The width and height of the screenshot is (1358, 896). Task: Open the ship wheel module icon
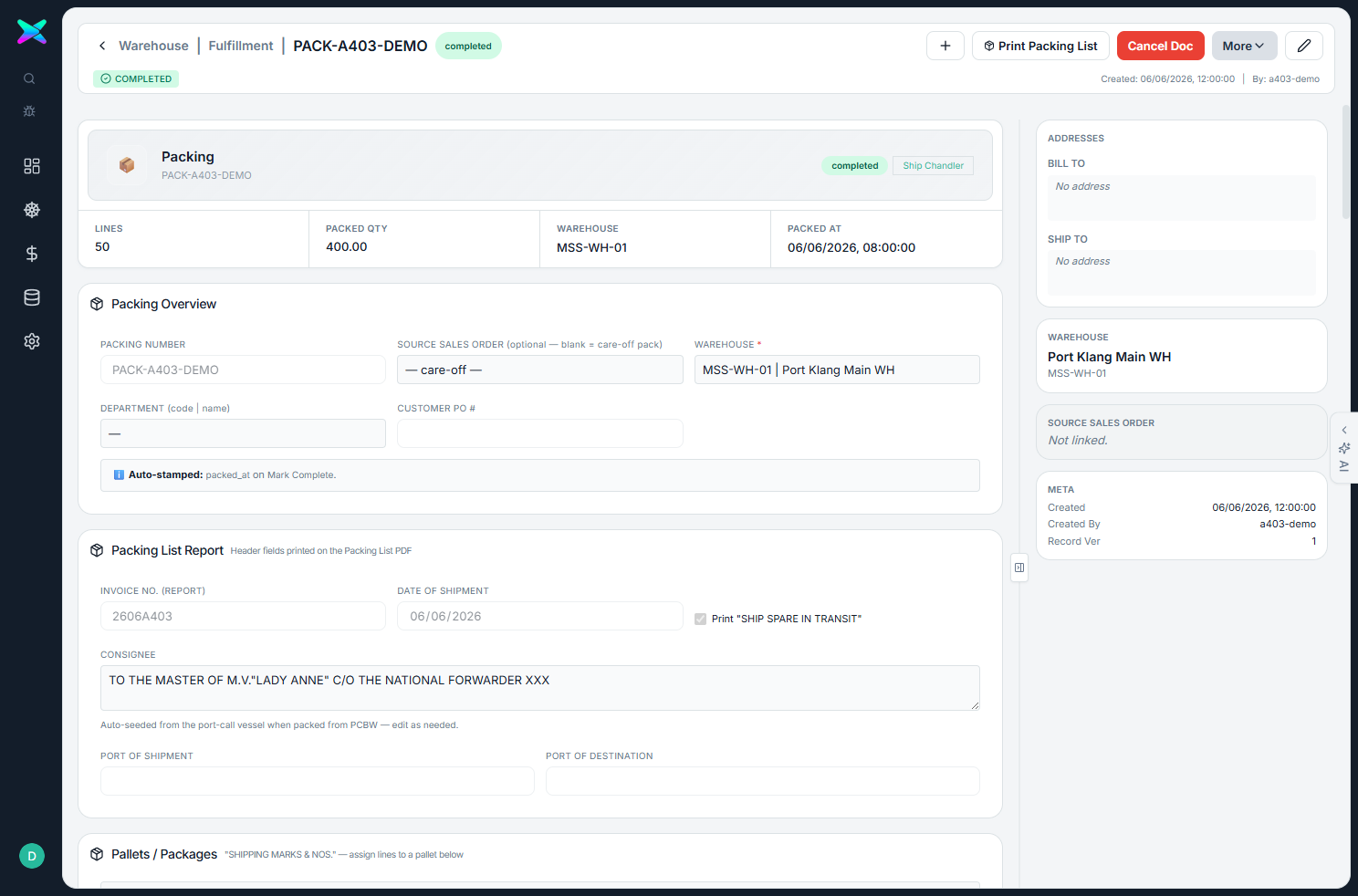32,210
